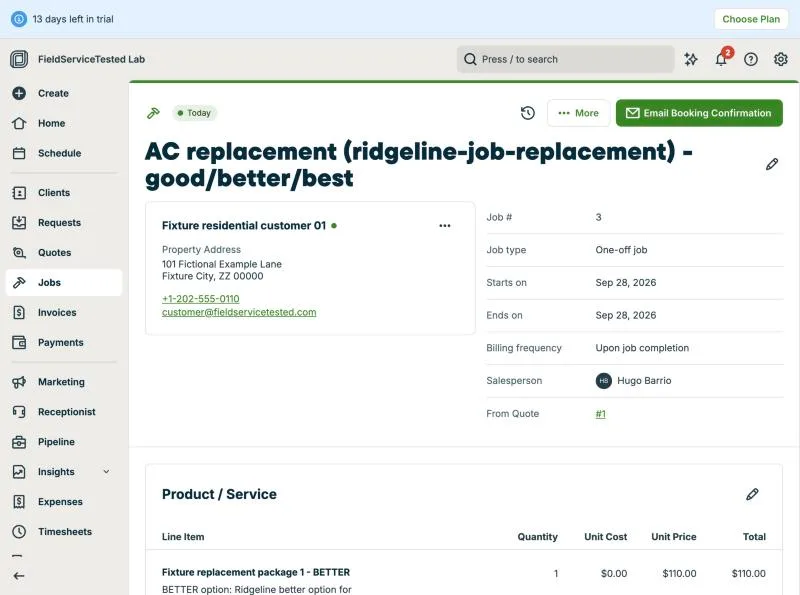Open From Quote #1 link
Screen dimensions: 800x595
[x=601, y=414]
